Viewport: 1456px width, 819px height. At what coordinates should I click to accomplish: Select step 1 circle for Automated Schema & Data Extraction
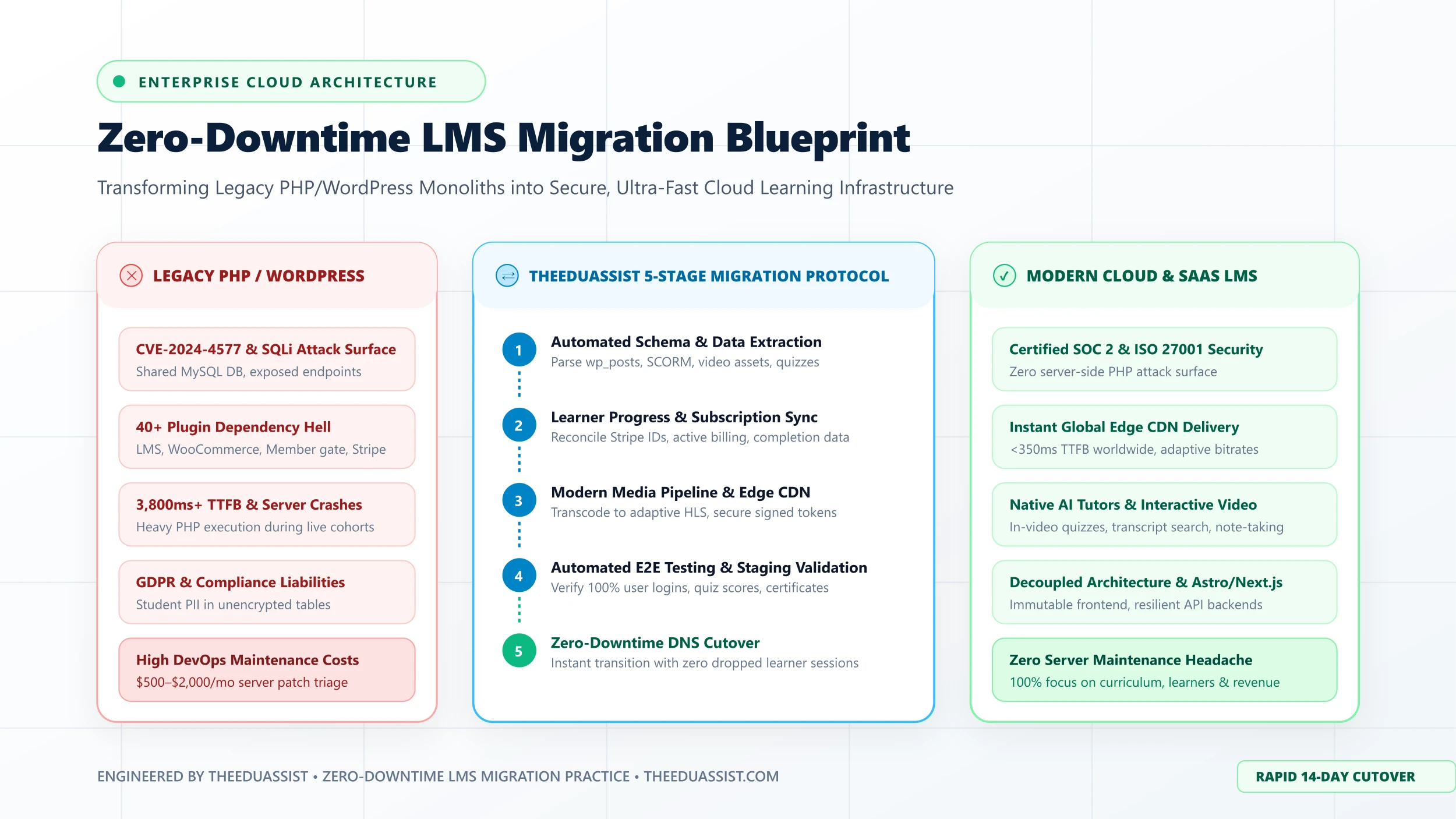[x=519, y=350]
